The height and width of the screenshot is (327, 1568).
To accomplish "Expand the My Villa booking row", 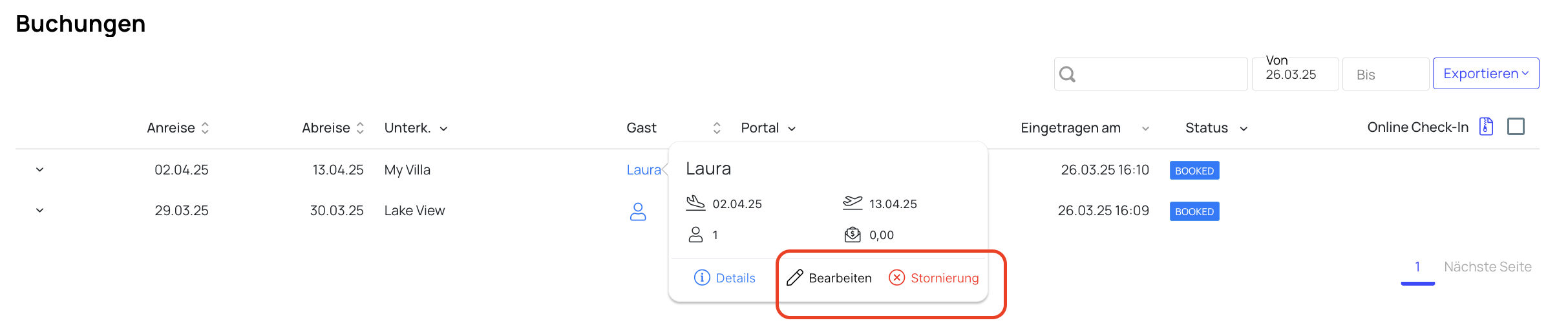I will pos(39,170).
